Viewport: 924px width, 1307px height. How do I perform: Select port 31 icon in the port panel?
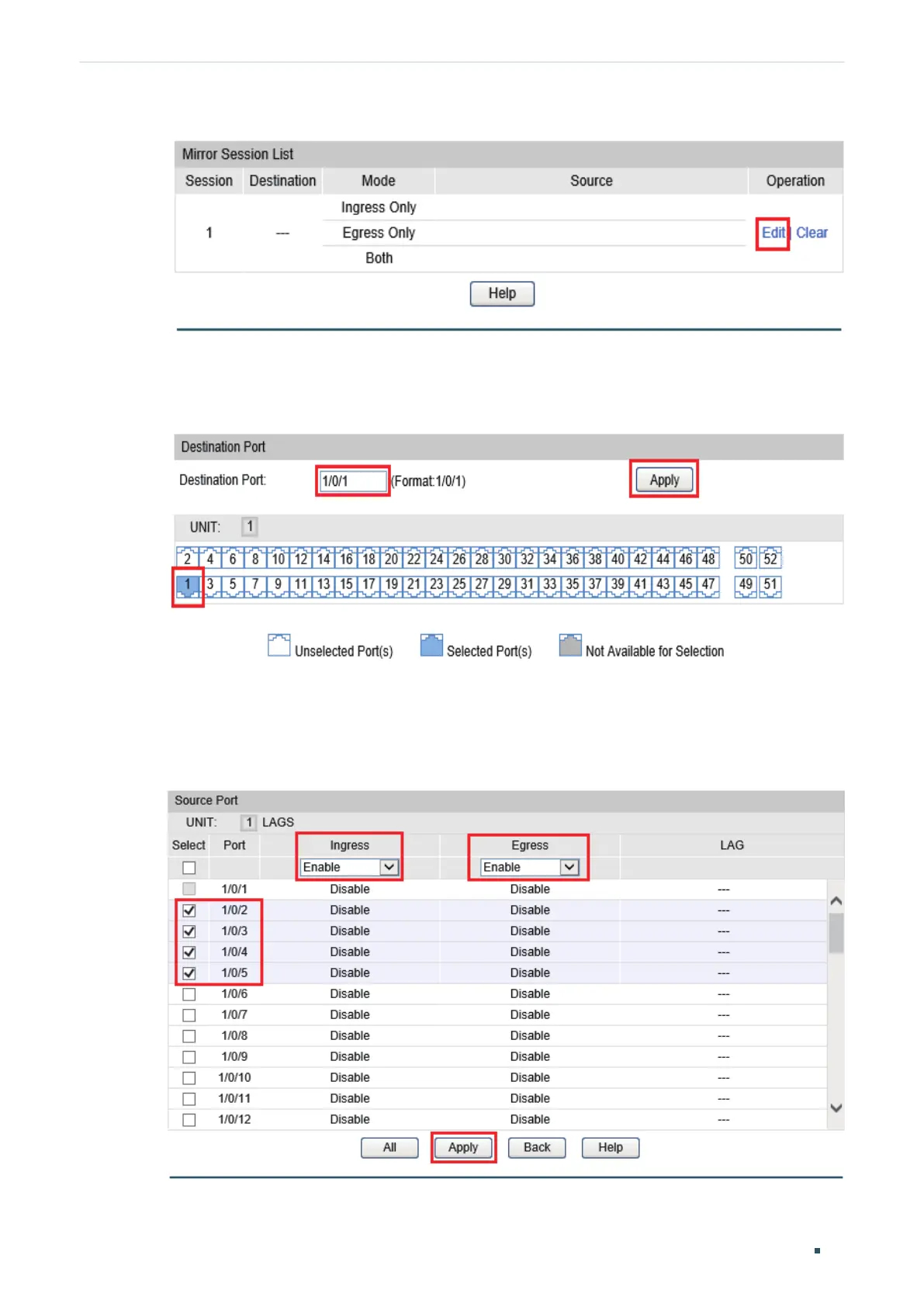(527, 586)
